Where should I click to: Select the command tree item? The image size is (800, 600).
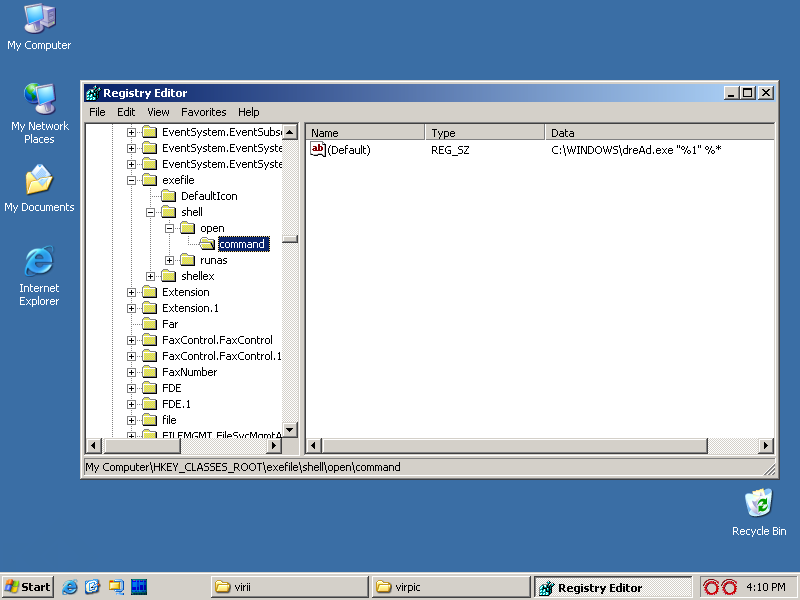coord(242,244)
